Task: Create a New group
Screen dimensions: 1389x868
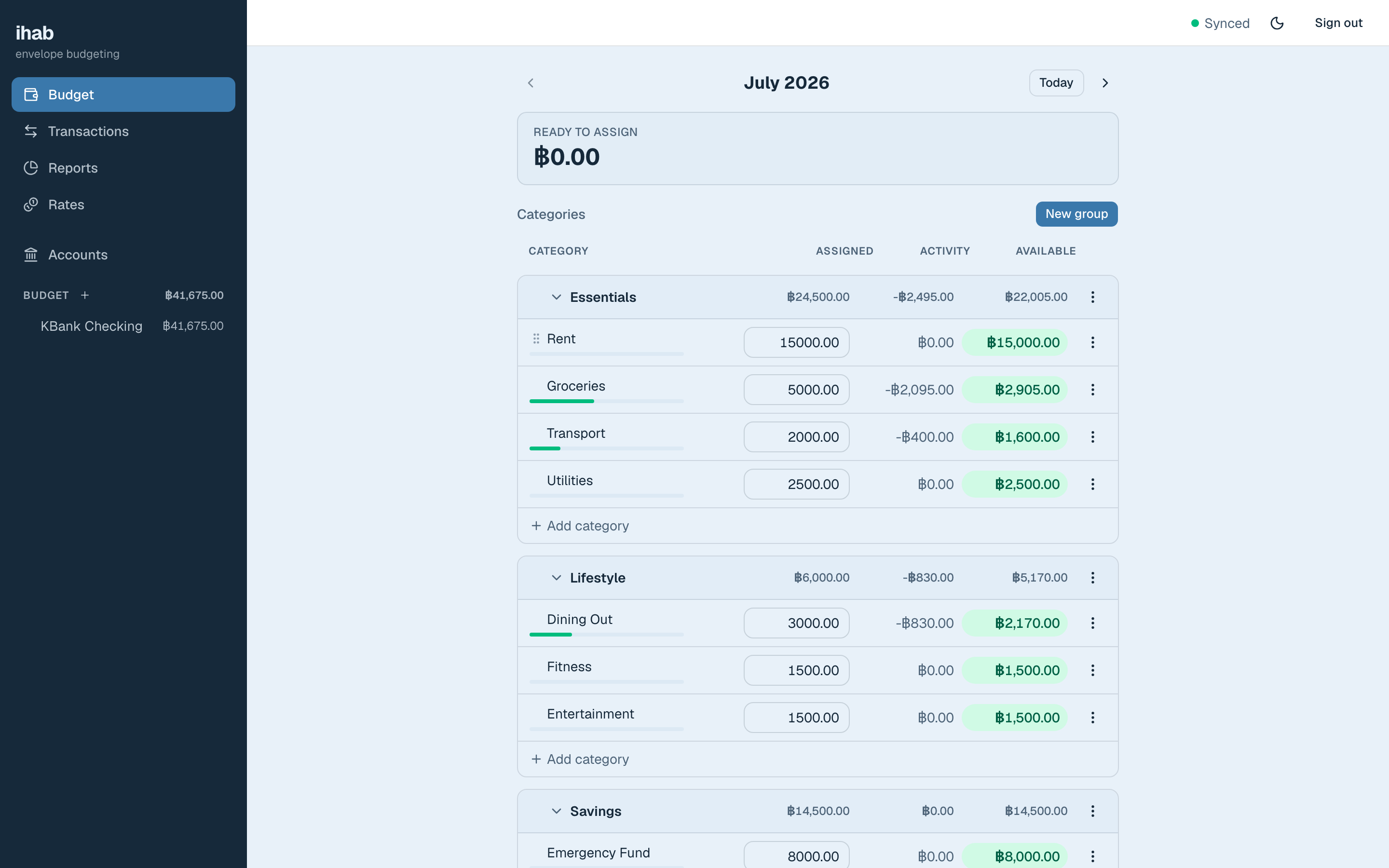Action: click(1076, 214)
